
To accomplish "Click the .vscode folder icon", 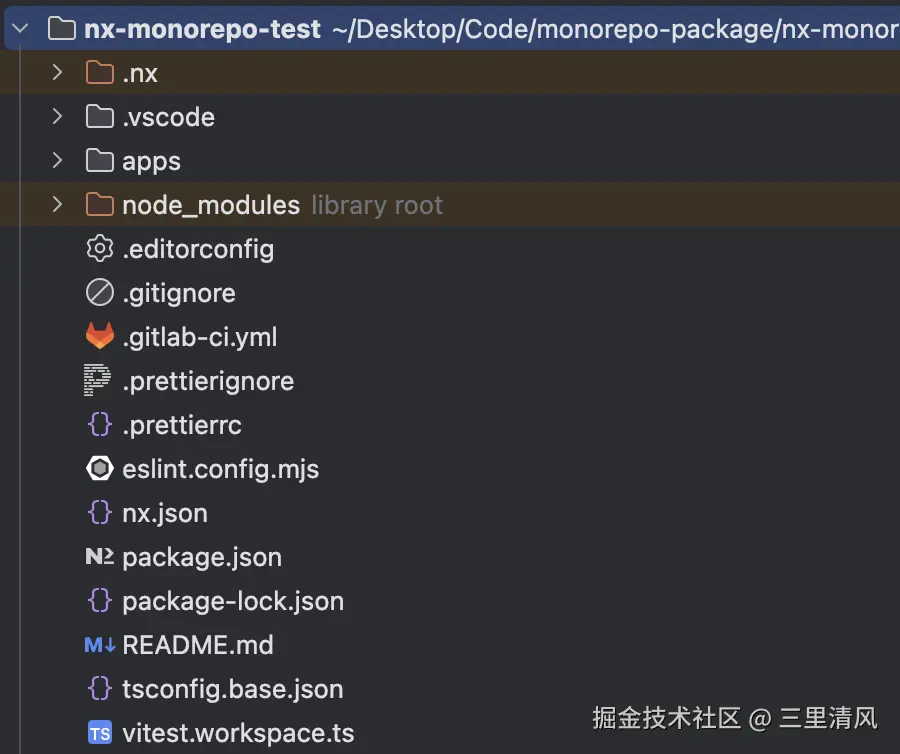I will coord(100,116).
